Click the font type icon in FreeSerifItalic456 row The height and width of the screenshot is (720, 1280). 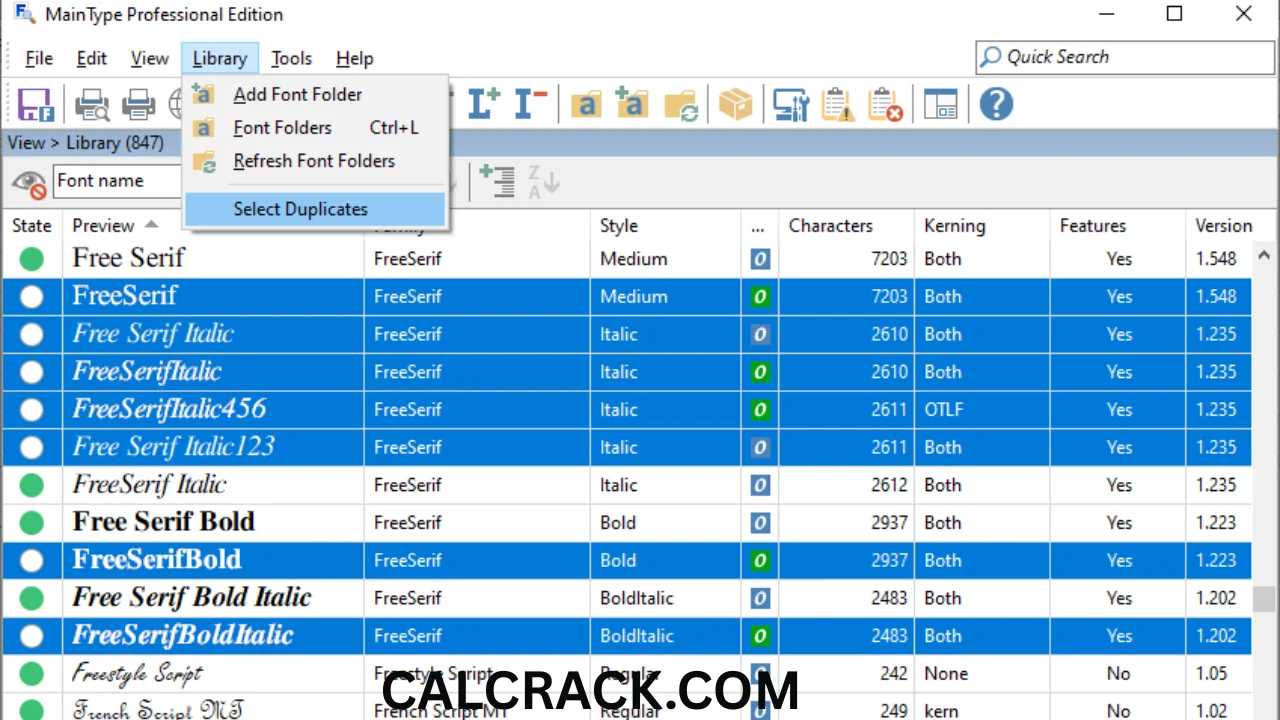[760, 410]
